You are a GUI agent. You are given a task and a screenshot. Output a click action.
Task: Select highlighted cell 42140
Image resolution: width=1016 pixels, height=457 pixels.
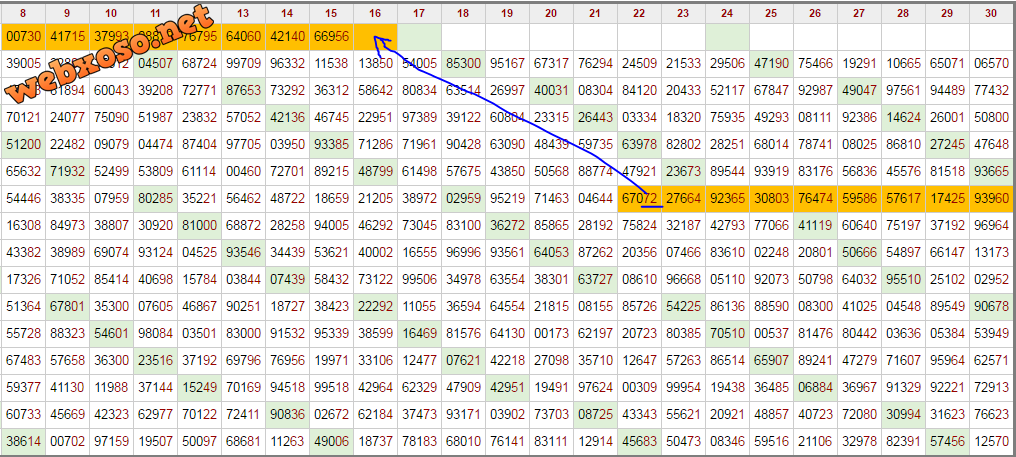[288, 38]
